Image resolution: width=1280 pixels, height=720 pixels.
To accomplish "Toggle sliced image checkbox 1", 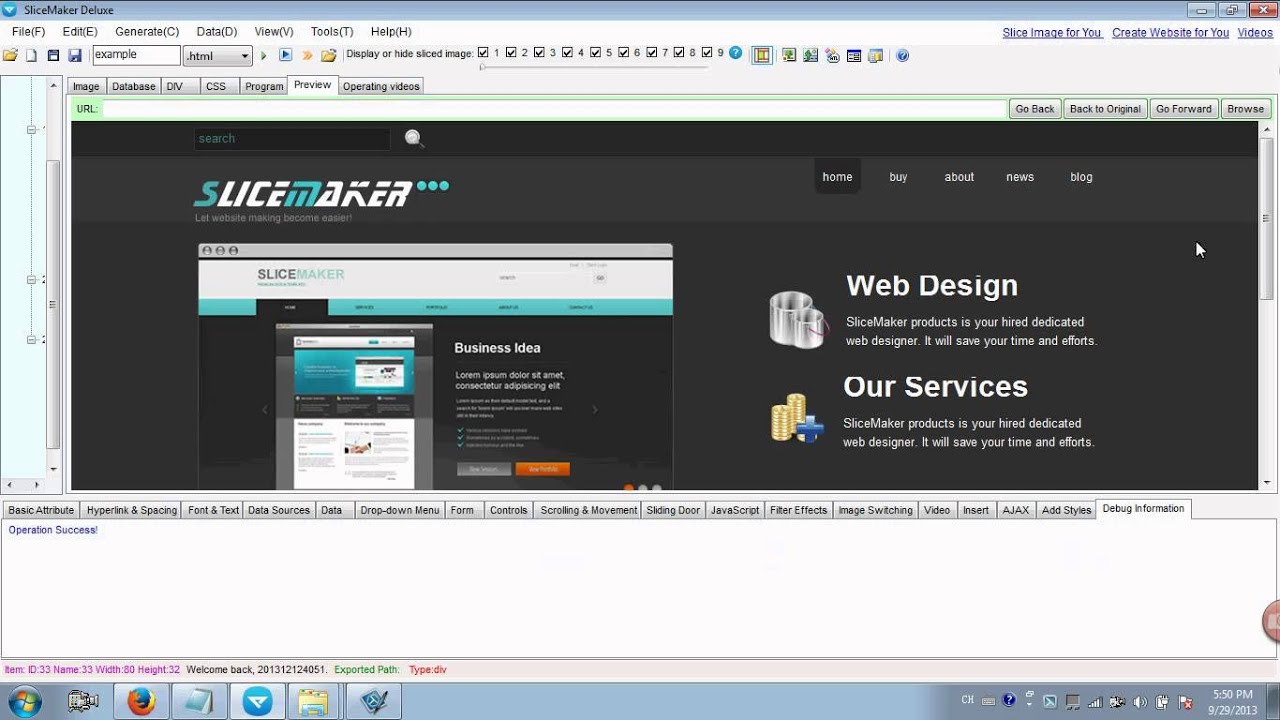I will click(x=483, y=53).
